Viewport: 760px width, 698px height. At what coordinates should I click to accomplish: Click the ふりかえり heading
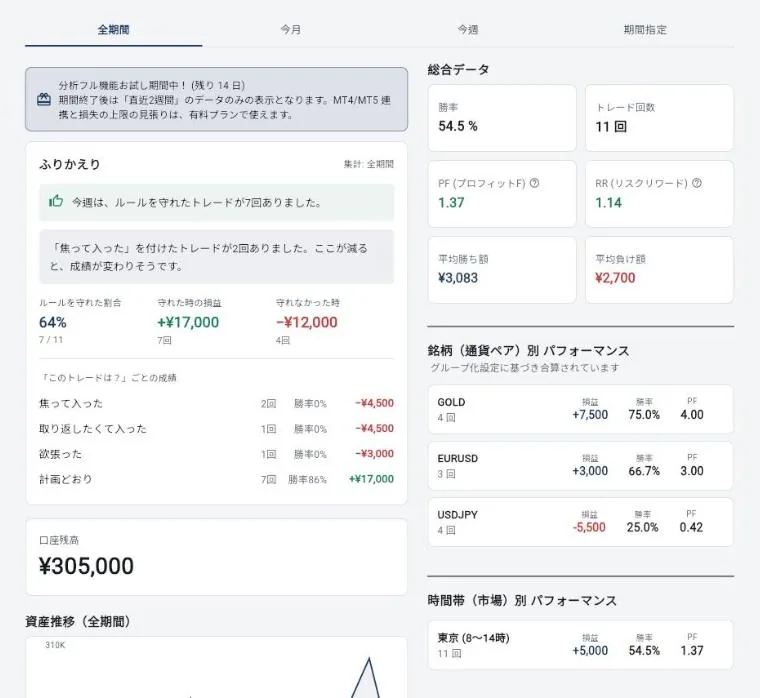tap(70, 164)
